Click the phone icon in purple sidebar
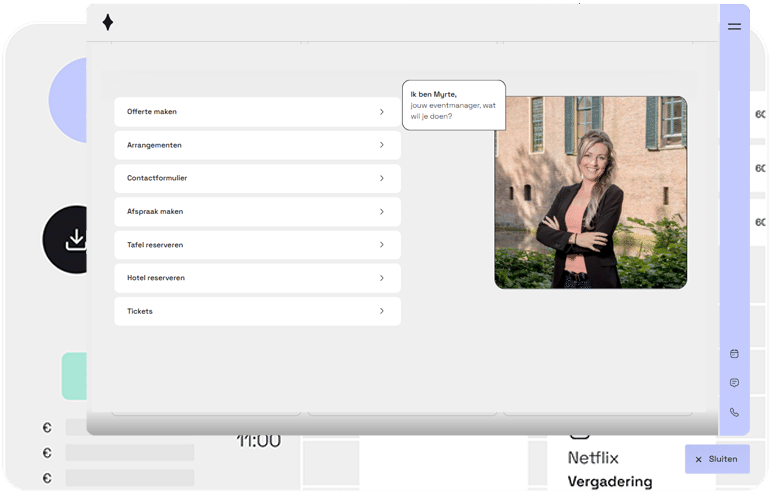Screen dimensions: 771x494 (734, 412)
